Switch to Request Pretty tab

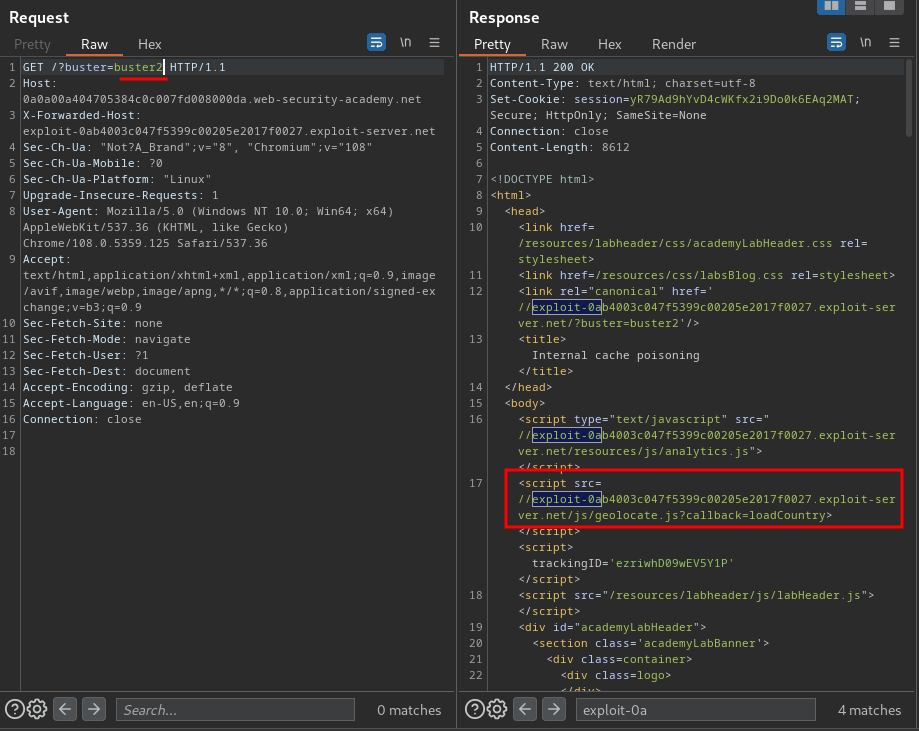click(x=32, y=45)
